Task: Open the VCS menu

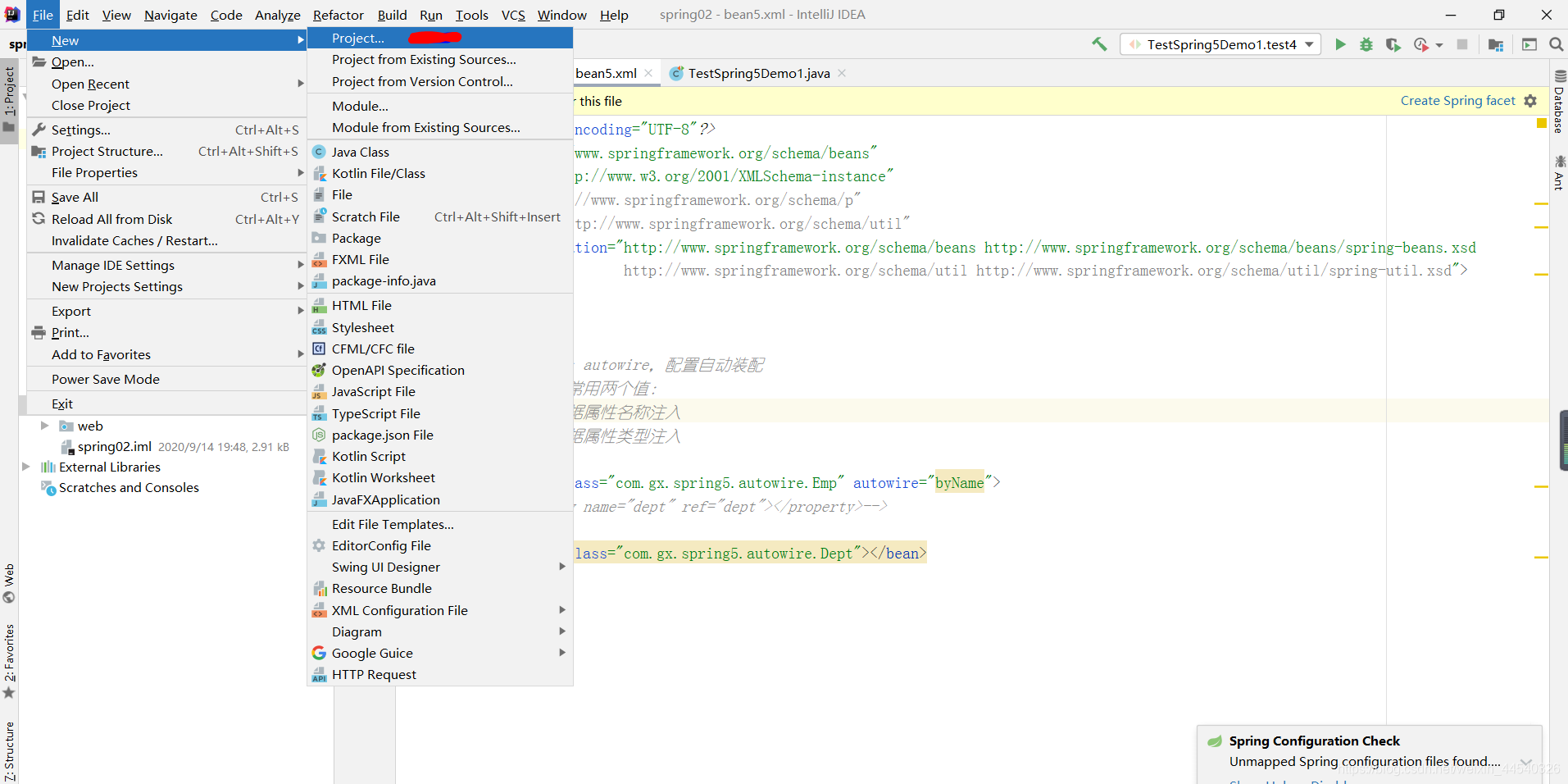Action: (513, 15)
